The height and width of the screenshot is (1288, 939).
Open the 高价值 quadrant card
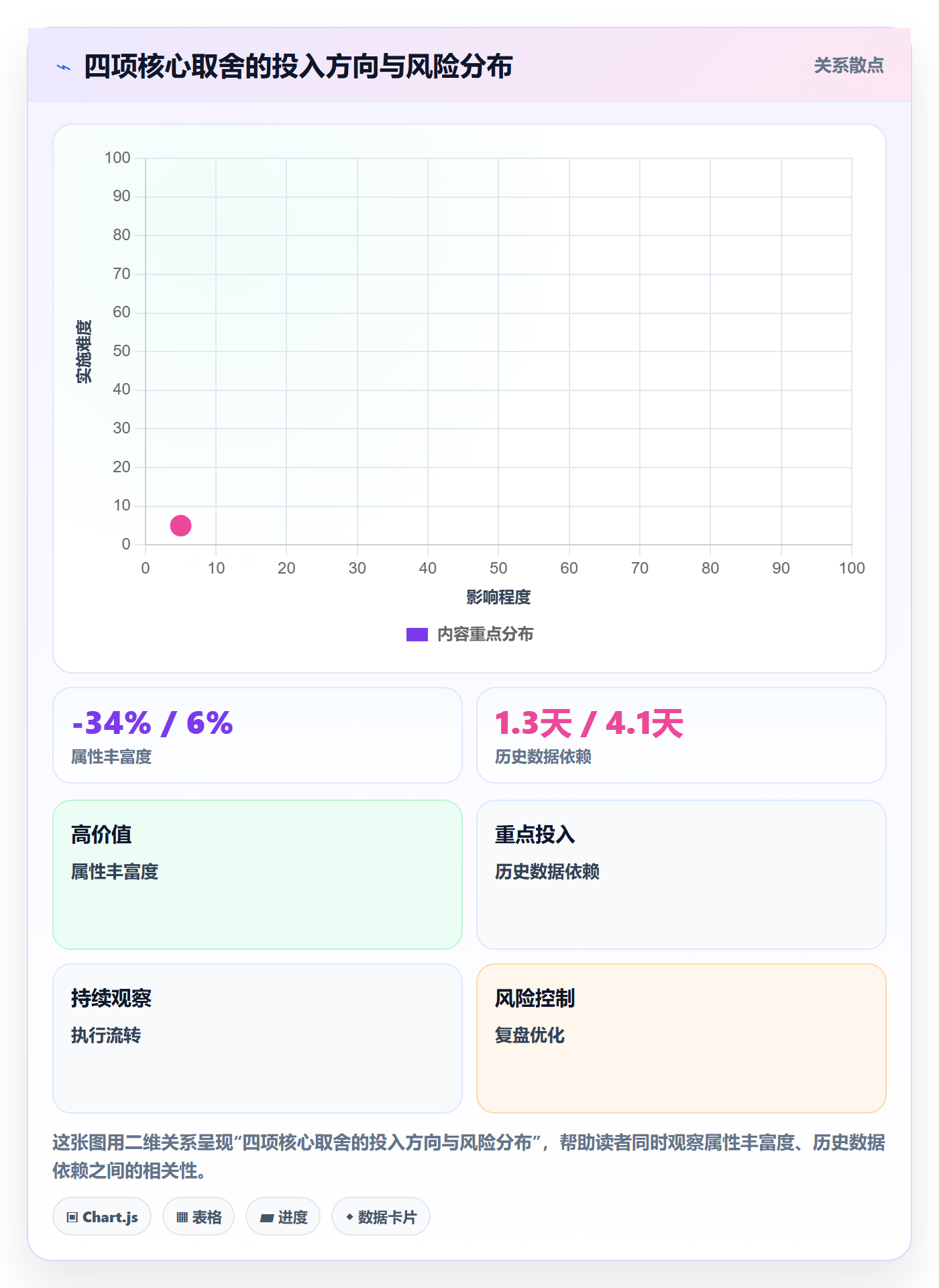point(258,875)
